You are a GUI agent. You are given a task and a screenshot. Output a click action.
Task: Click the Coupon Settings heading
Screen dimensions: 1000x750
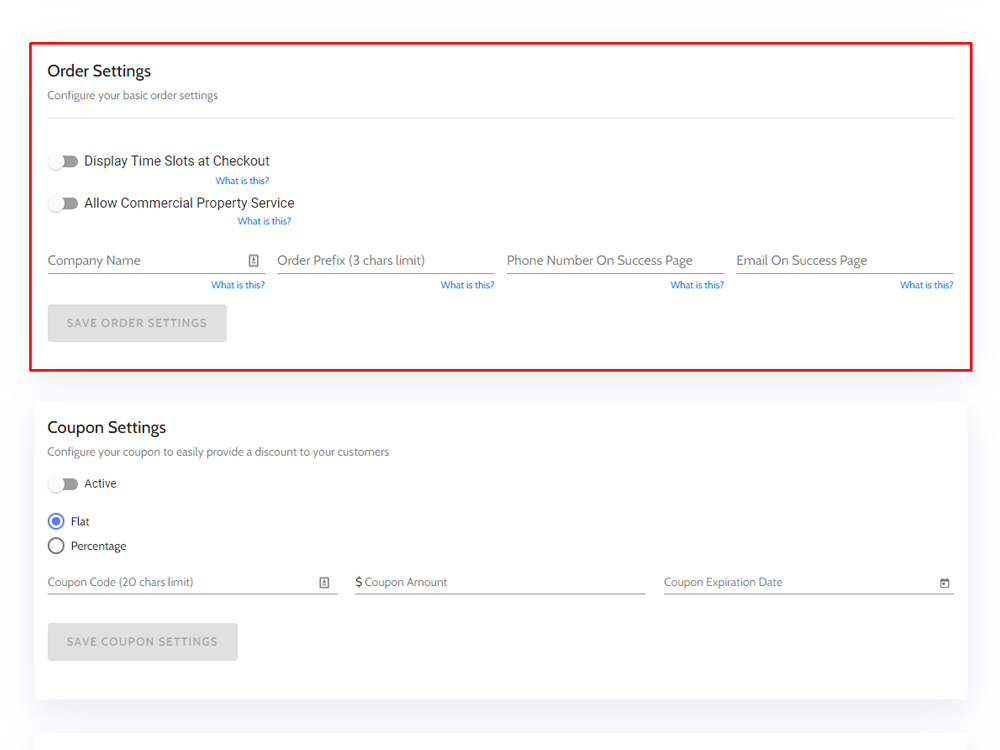(107, 427)
